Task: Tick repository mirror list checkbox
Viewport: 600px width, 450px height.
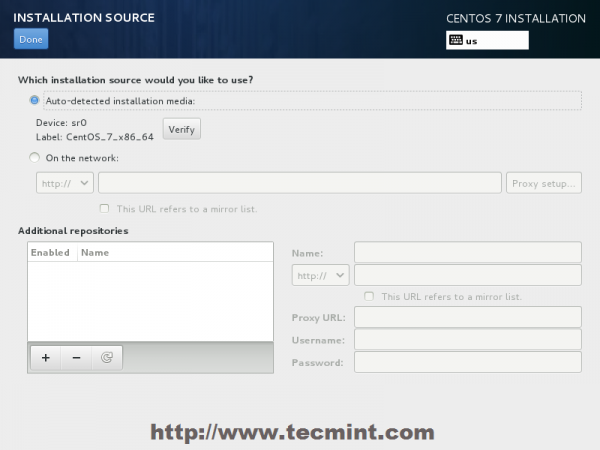Action: (369, 297)
